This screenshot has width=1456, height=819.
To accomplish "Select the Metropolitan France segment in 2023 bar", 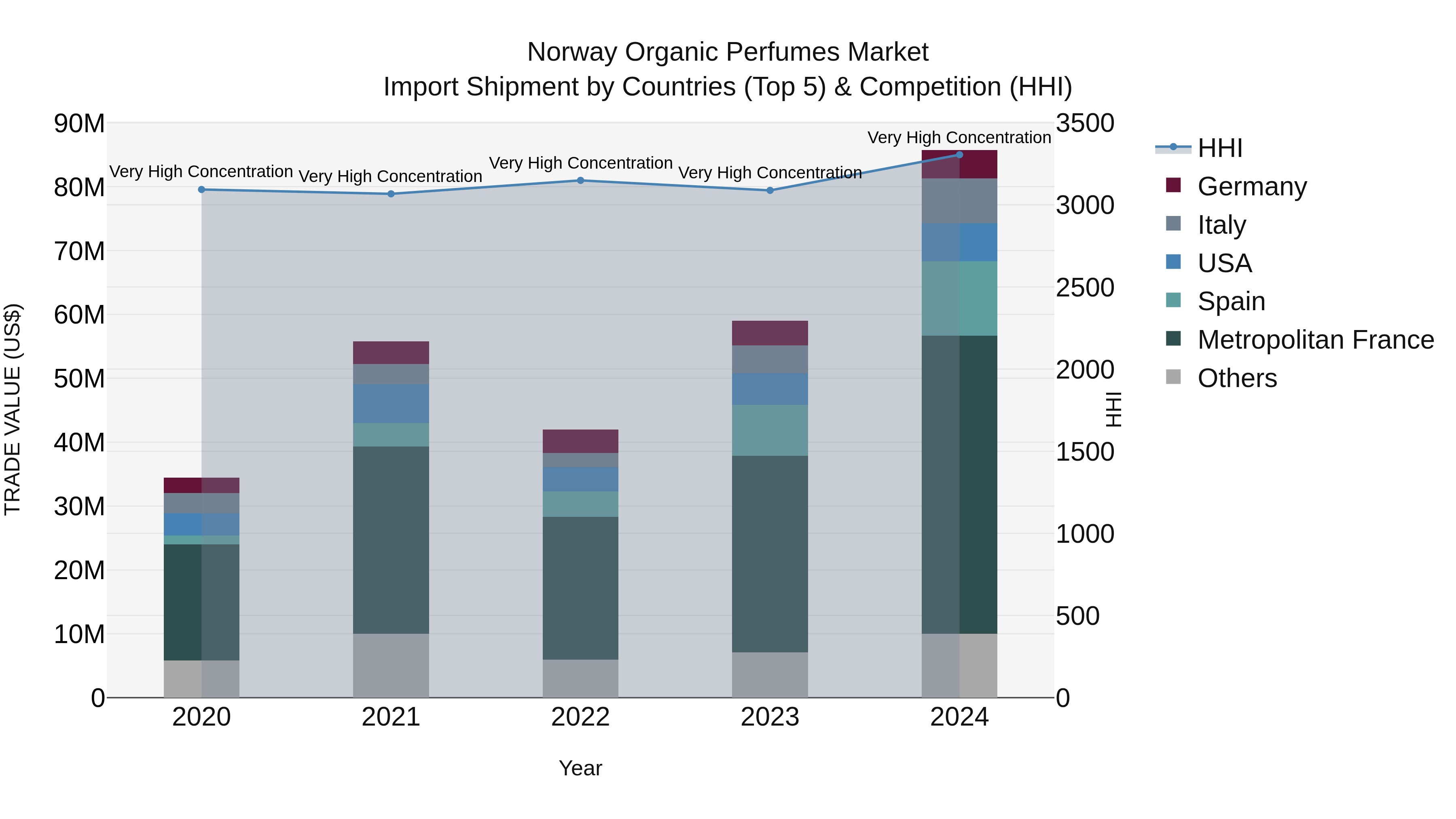I will (x=770, y=554).
